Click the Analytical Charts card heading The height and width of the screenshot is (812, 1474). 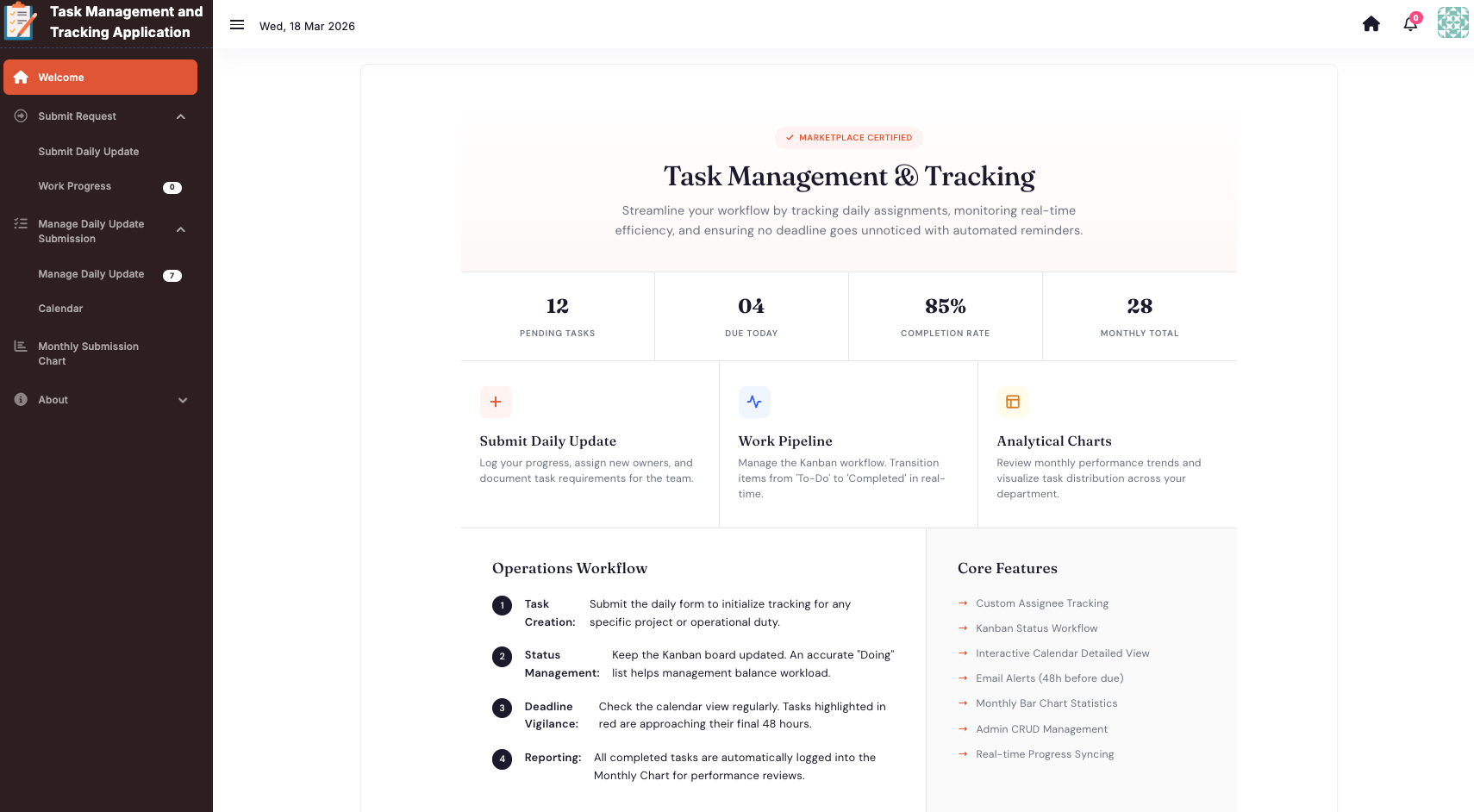click(1053, 441)
